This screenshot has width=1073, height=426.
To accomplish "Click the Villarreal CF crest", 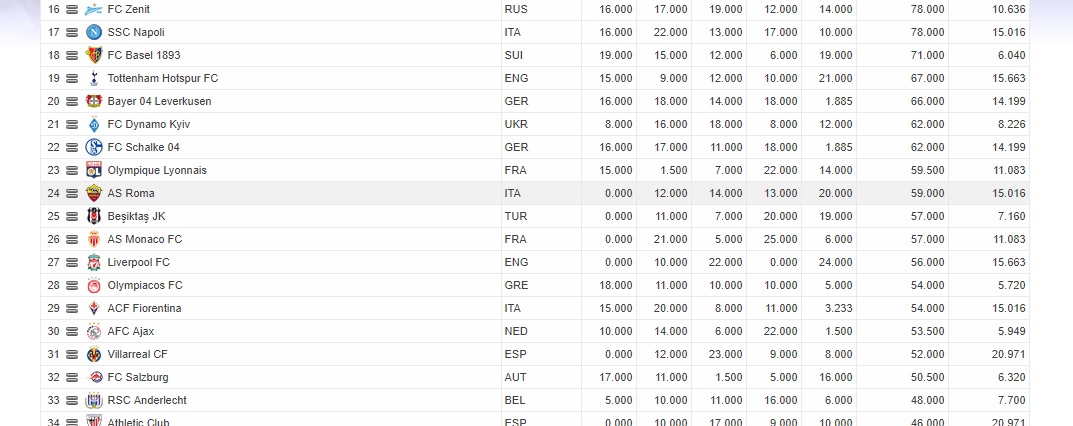I will point(94,354).
